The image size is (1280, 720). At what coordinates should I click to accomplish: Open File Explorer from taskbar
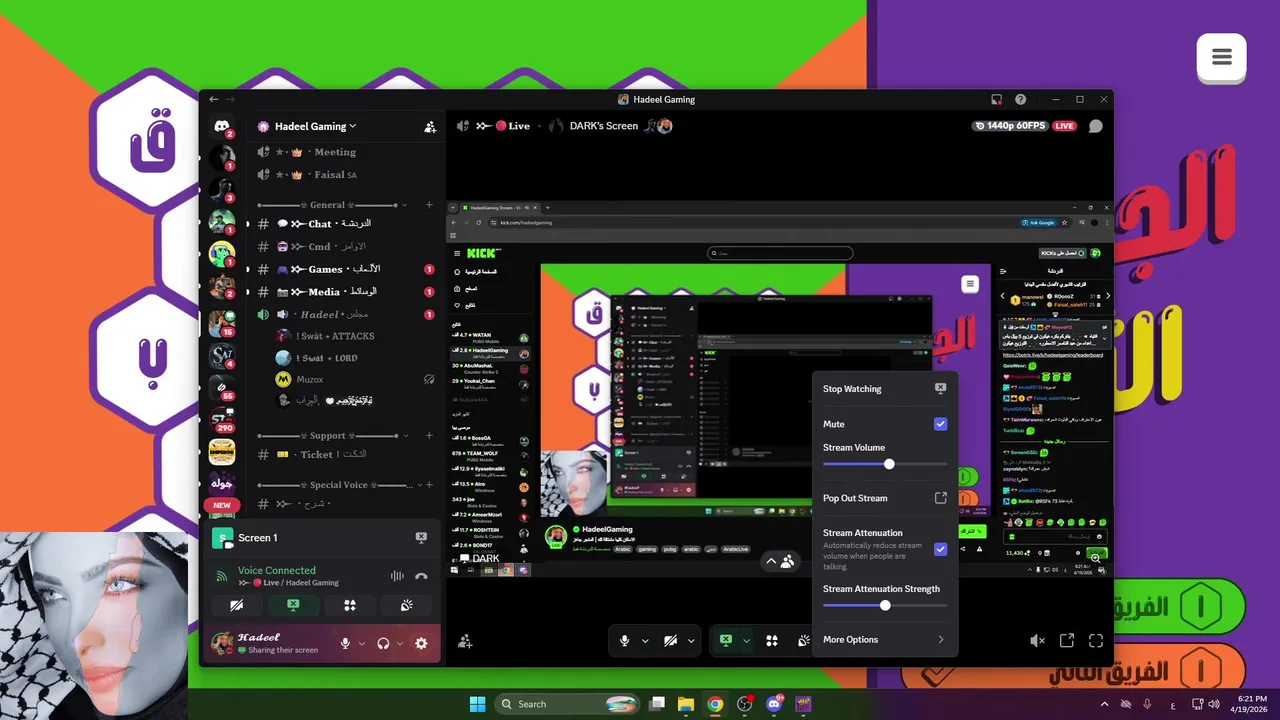tap(686, 704)
